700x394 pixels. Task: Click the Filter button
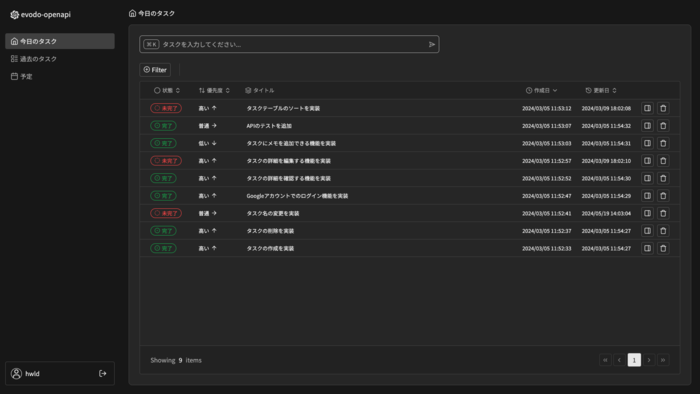(x=155, y=70)
